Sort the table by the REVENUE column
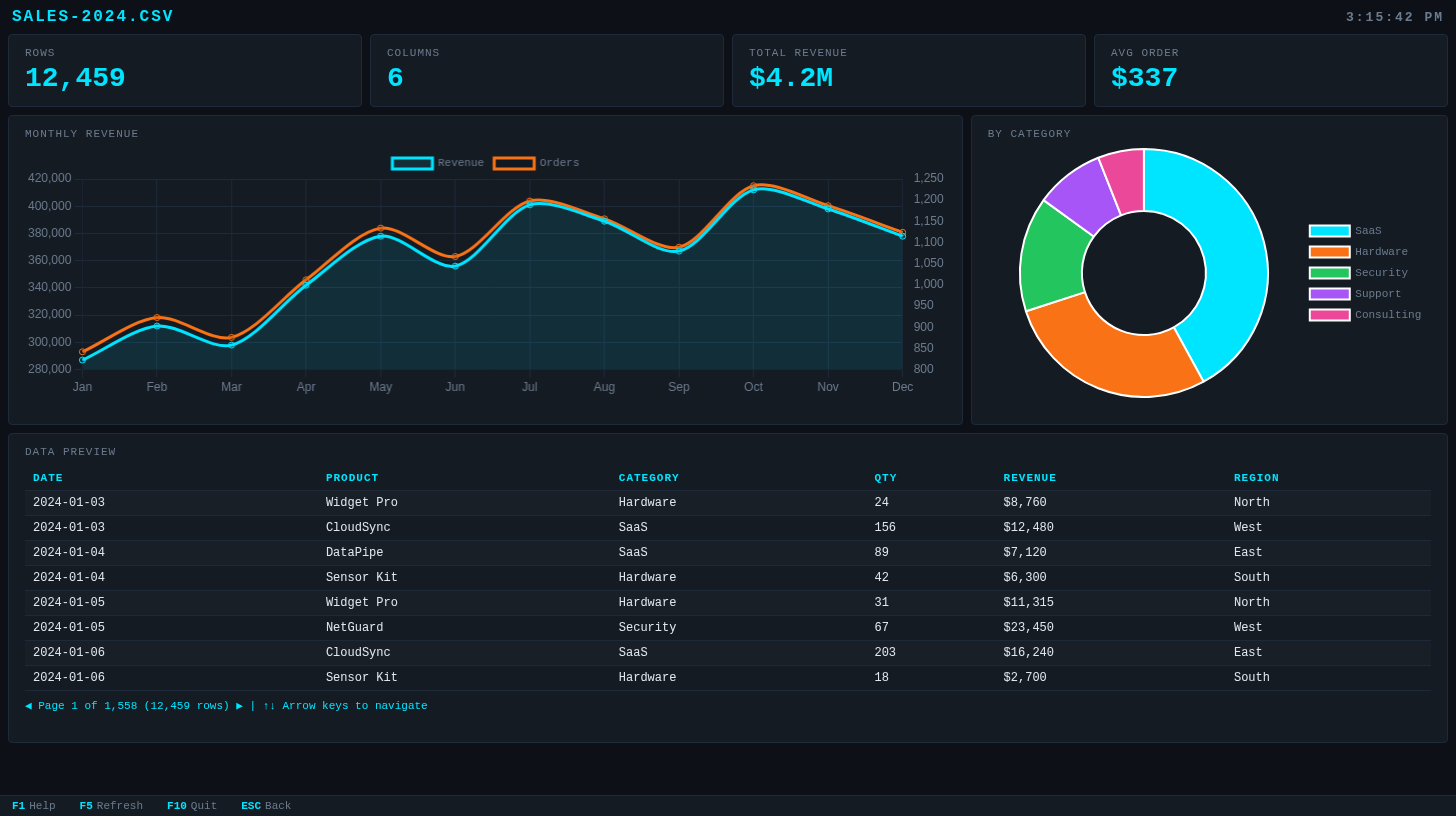The width and height of the screenshot is (1456, 816). click(x=1030, y=478)
